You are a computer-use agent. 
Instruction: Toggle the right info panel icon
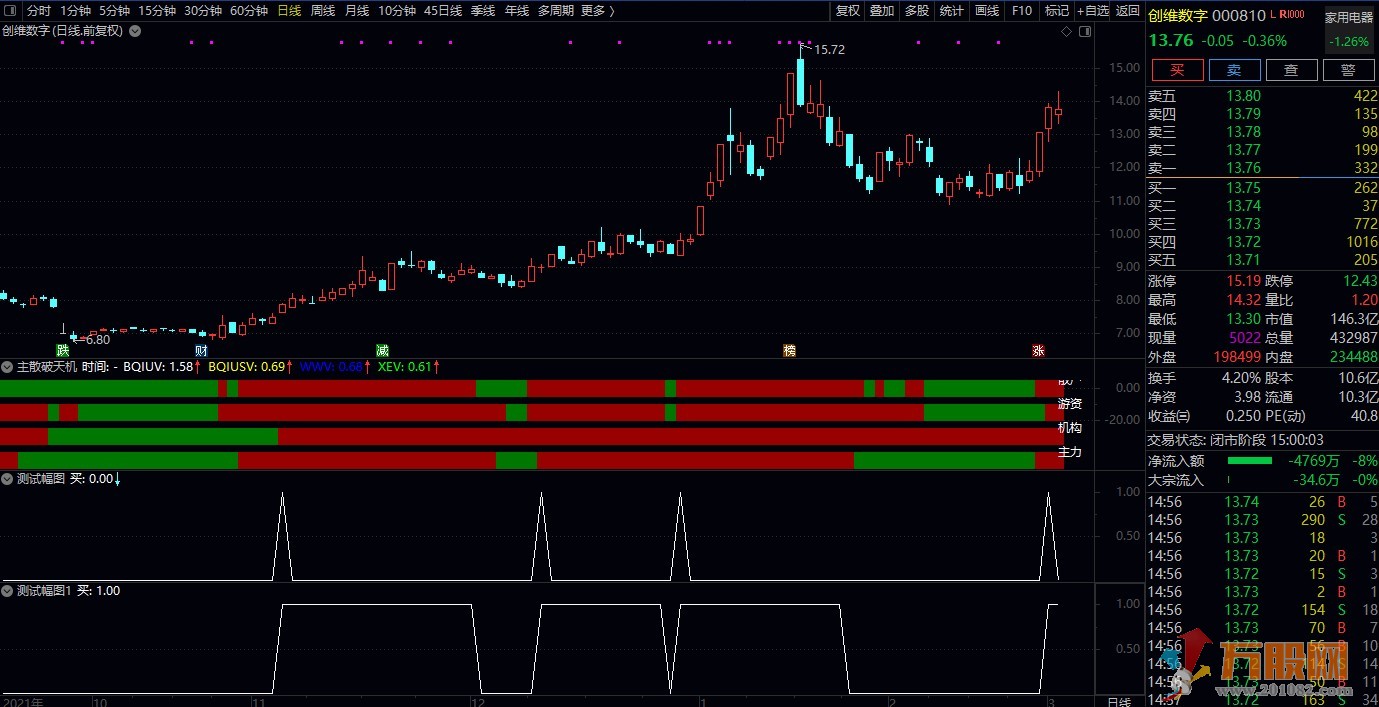(1084, 31)
